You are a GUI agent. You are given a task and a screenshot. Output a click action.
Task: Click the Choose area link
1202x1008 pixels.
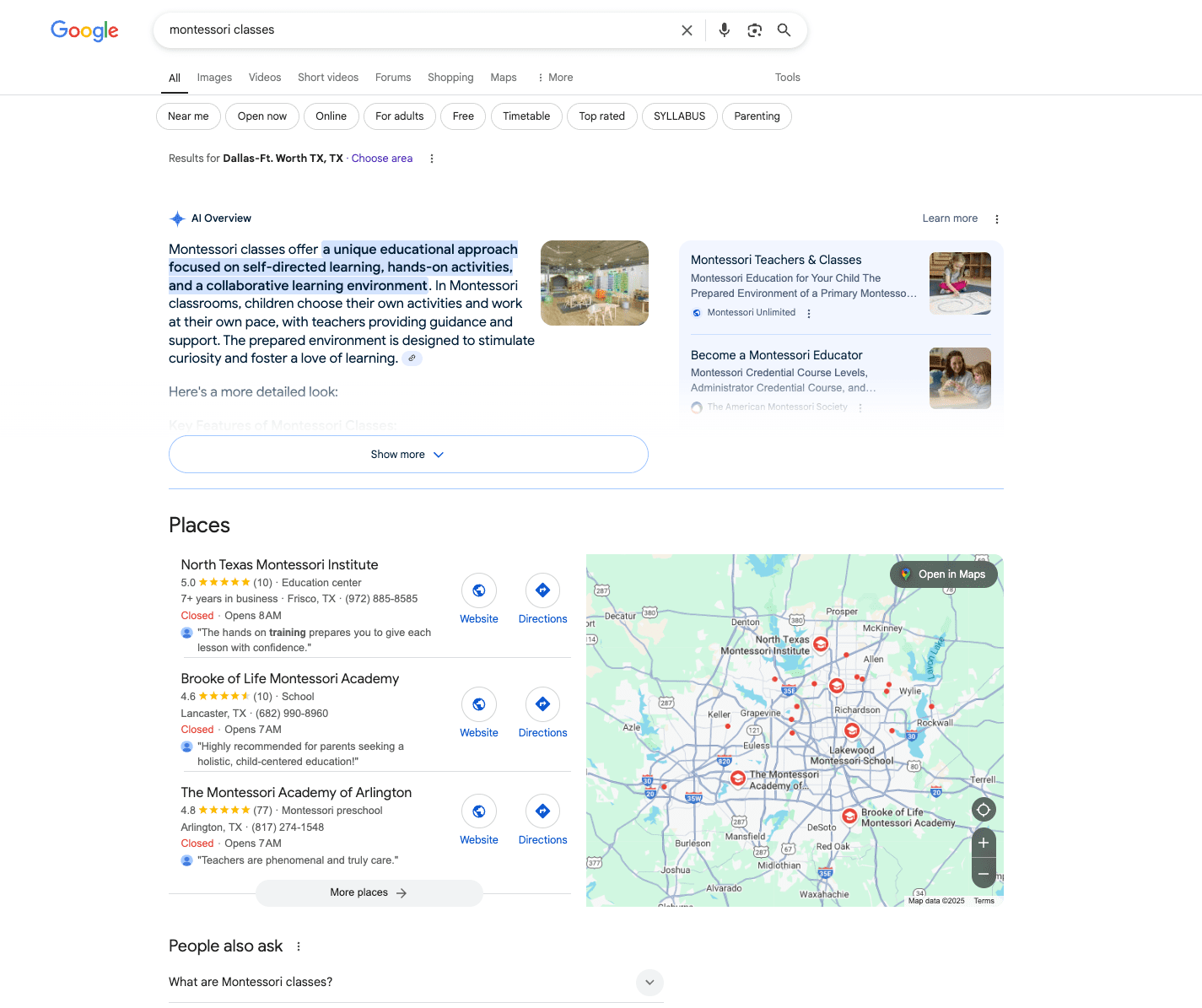(x=382, y=159)
